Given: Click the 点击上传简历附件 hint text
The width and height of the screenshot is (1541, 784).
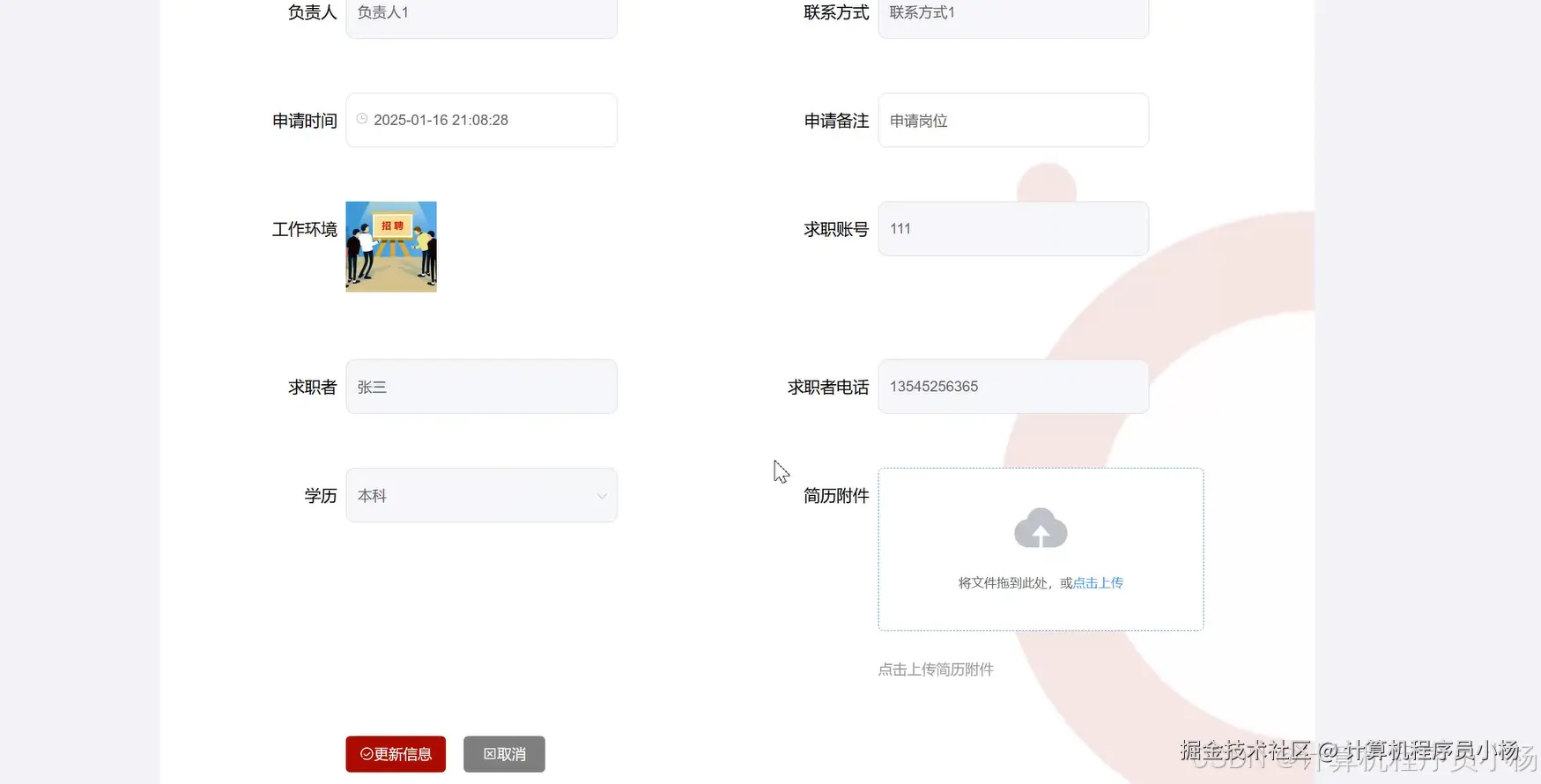Looking at the screenshot, I should click(x=936, y=669).
